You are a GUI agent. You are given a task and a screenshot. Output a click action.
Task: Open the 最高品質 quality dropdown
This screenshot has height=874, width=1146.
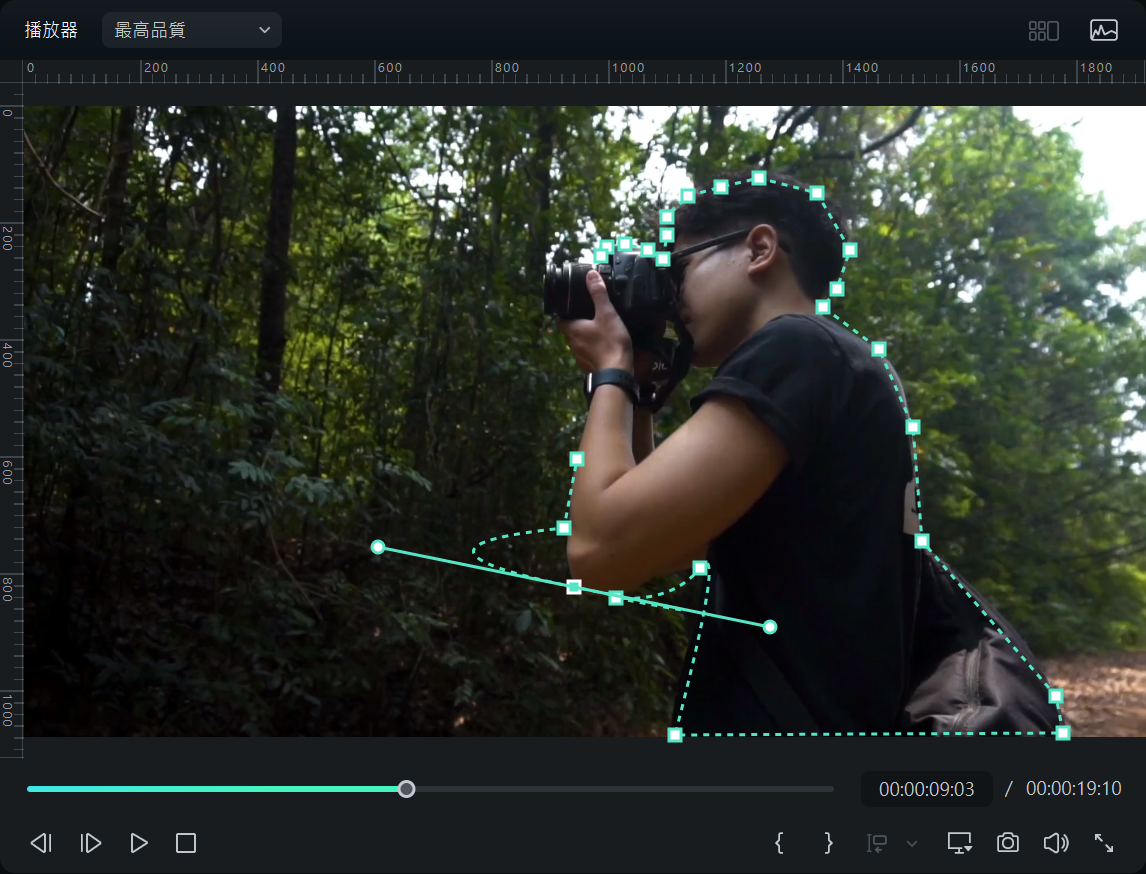point(191,30)
